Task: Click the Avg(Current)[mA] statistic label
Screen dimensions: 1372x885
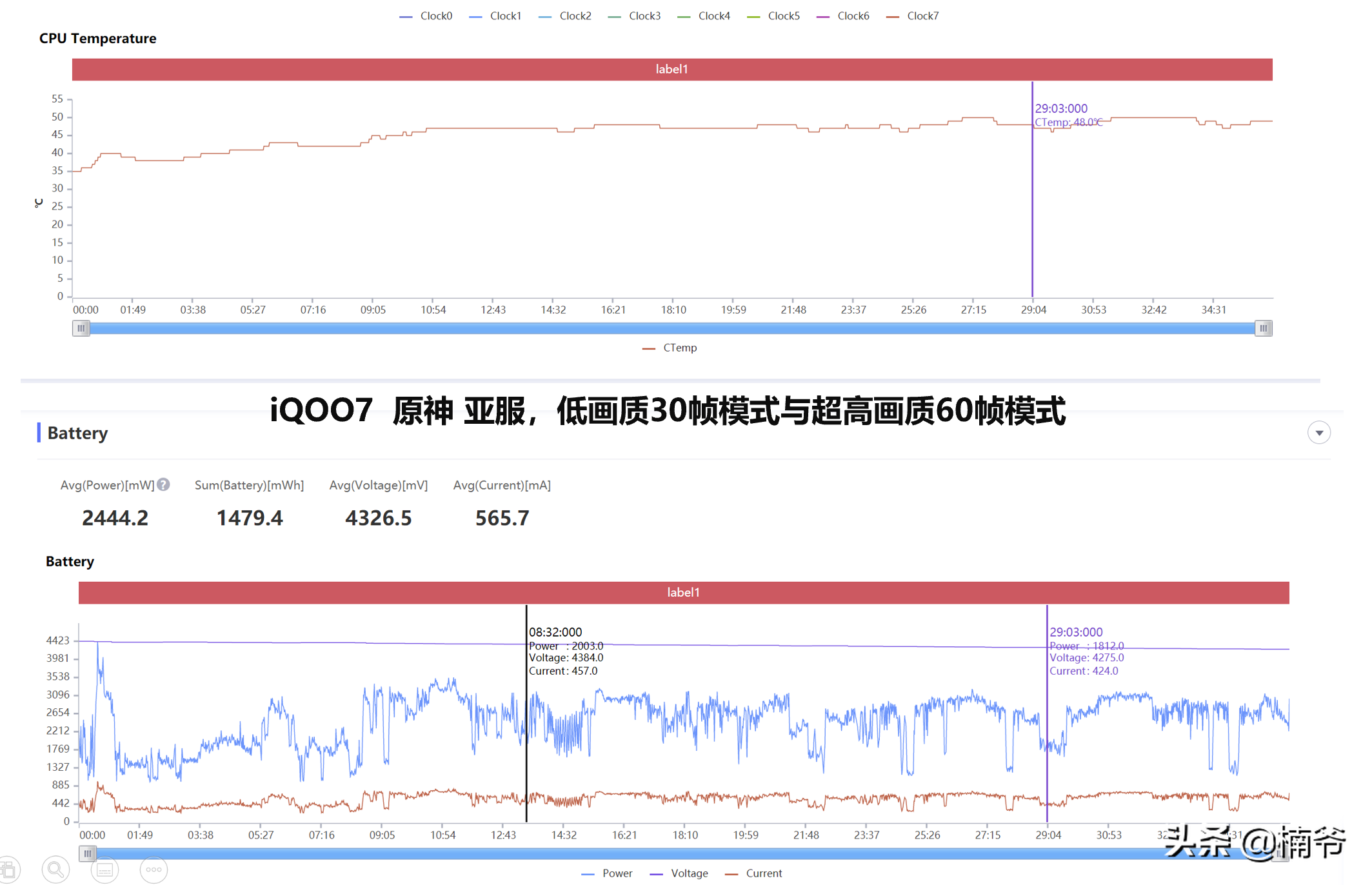Action: (x=502, y=484)
